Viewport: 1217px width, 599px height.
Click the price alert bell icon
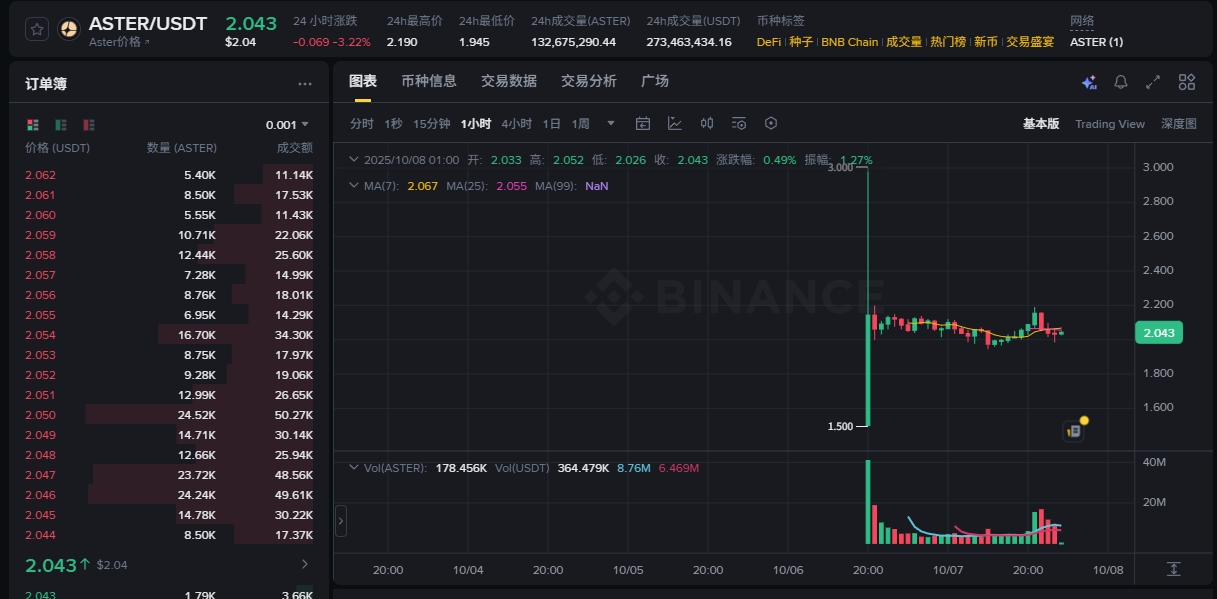click(1121, 82)
